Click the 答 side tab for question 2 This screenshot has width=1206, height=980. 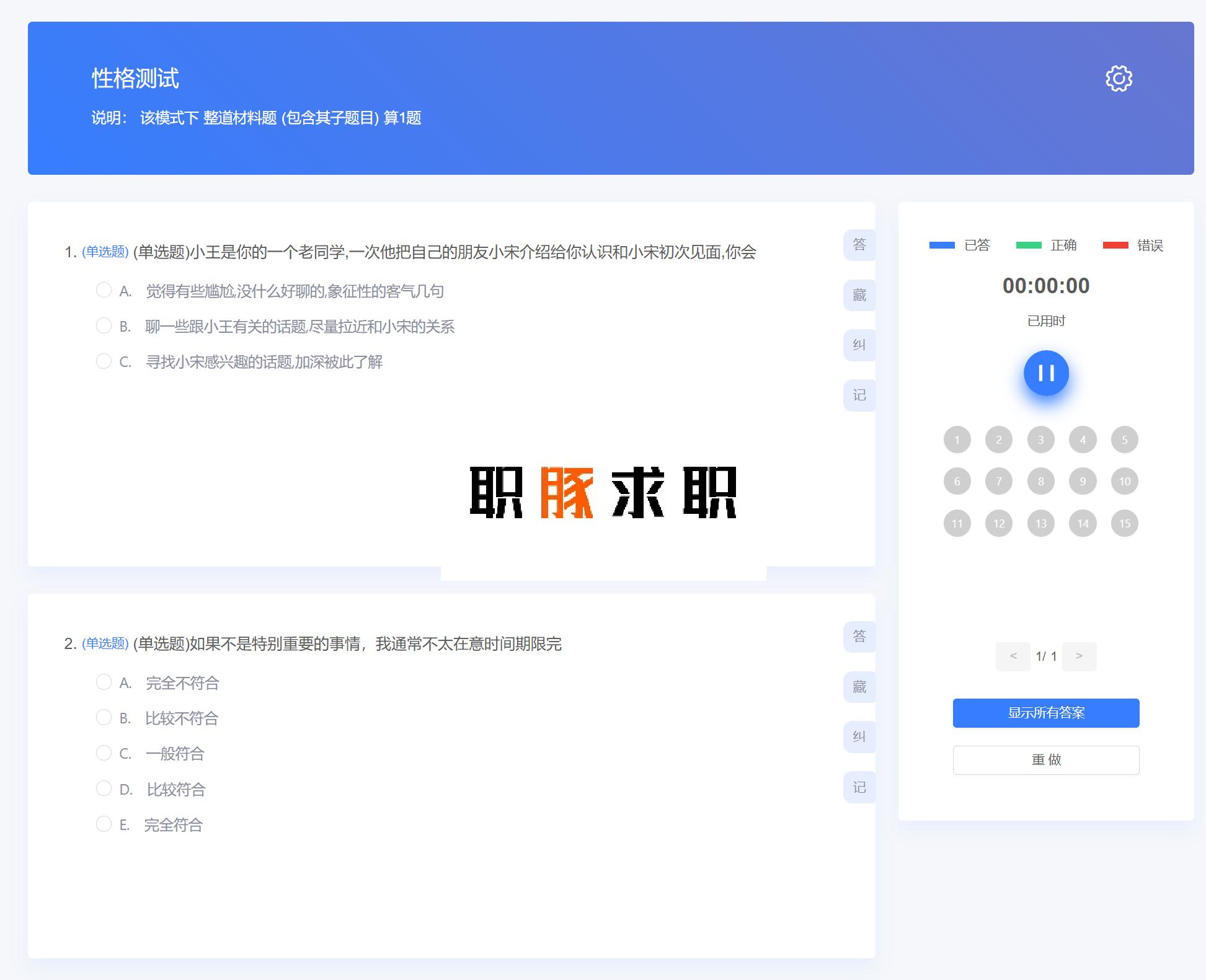(x=859, y=637)
